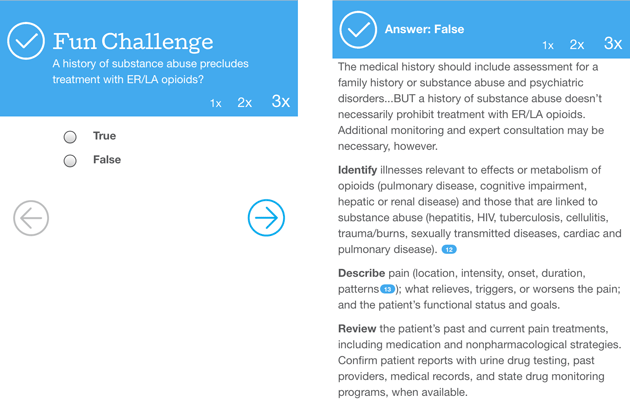Choose 3x text size in Answer panel
Image resolution: width=630 pixels, height=404 pixels.
tap(613, 44)
